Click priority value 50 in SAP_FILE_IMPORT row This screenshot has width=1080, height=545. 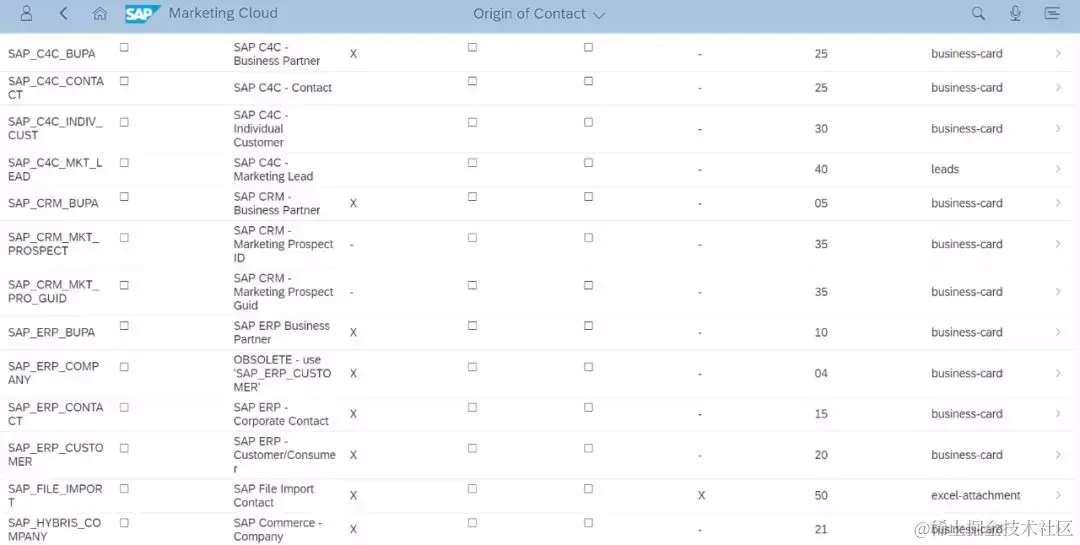click(x=821, y=495)
